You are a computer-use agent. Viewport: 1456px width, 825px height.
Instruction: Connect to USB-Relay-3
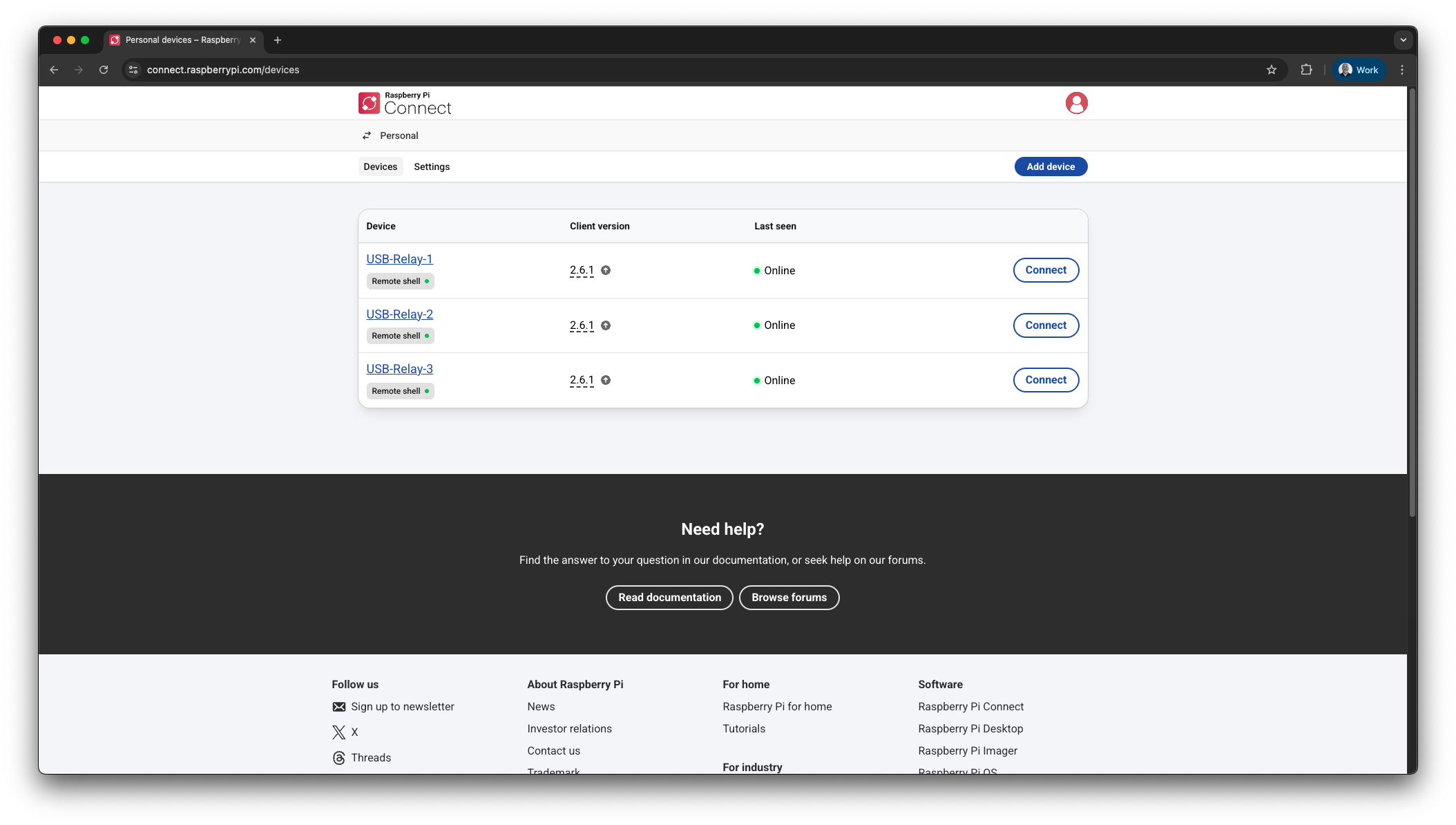coord(1046,380)
